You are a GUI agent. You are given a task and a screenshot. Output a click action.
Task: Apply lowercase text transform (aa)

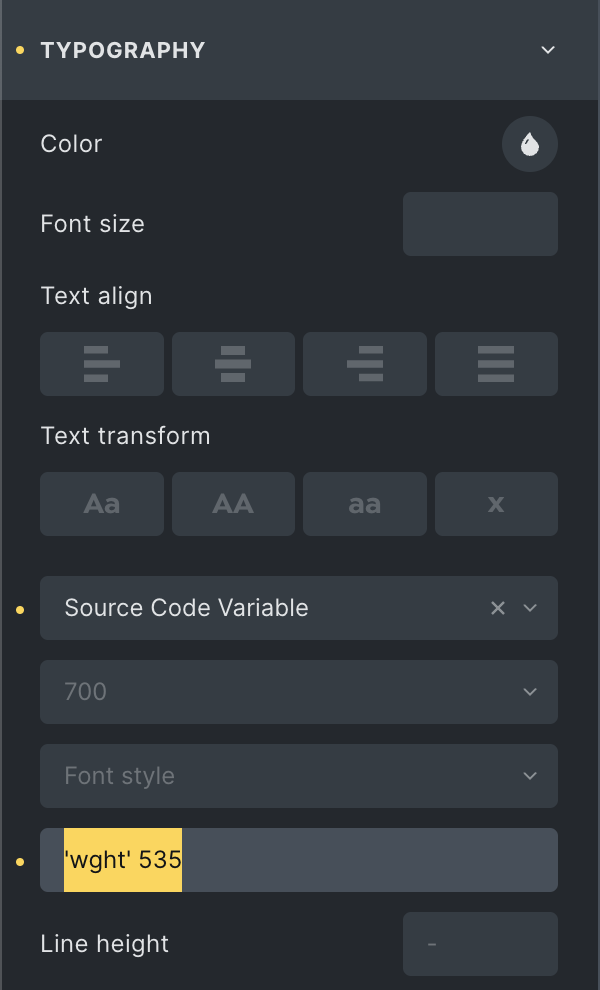click(x=365, y=504)
